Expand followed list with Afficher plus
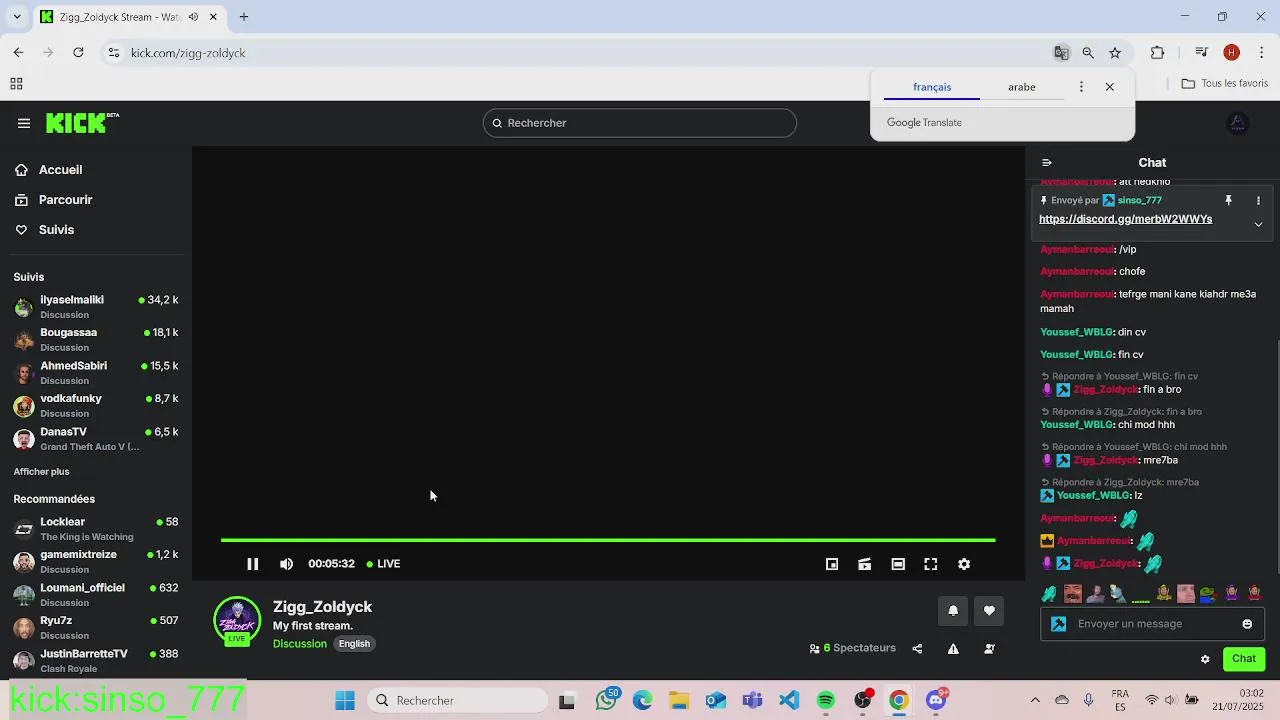This screenshot has width=1280, height=720. point(41,472)
